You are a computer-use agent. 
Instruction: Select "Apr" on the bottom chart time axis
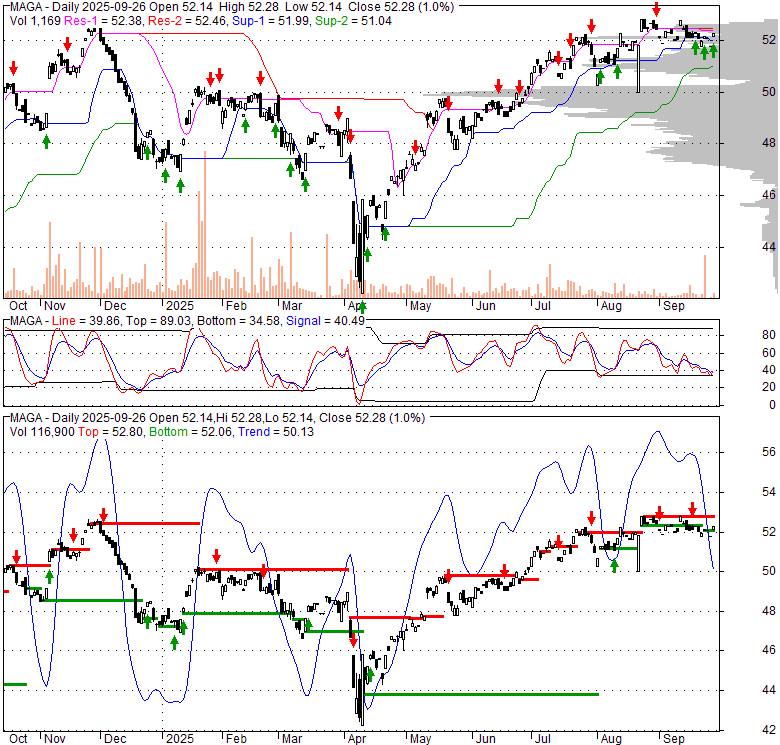coord(357,739)
